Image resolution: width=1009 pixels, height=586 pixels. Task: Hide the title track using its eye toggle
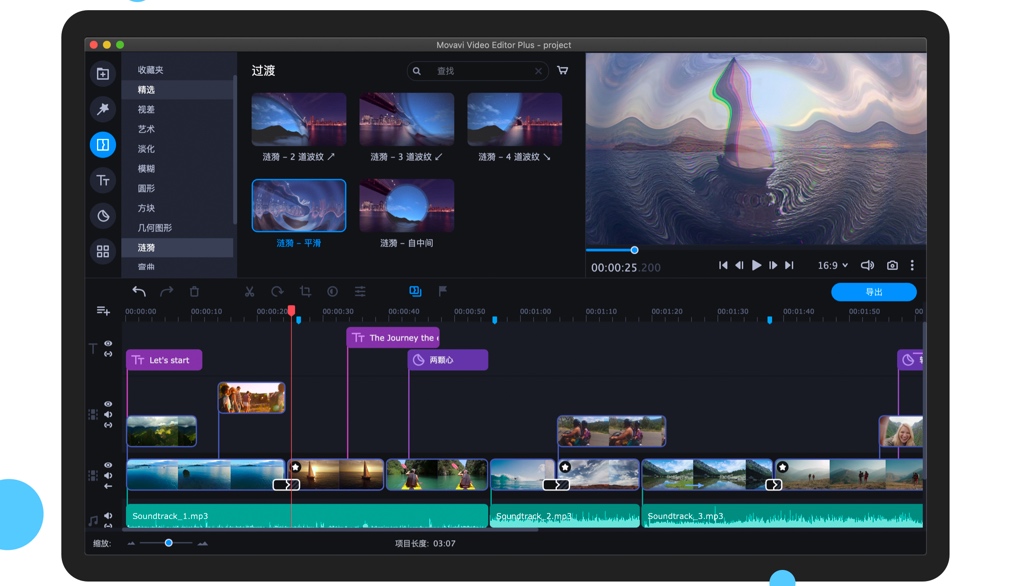[108, 344]
